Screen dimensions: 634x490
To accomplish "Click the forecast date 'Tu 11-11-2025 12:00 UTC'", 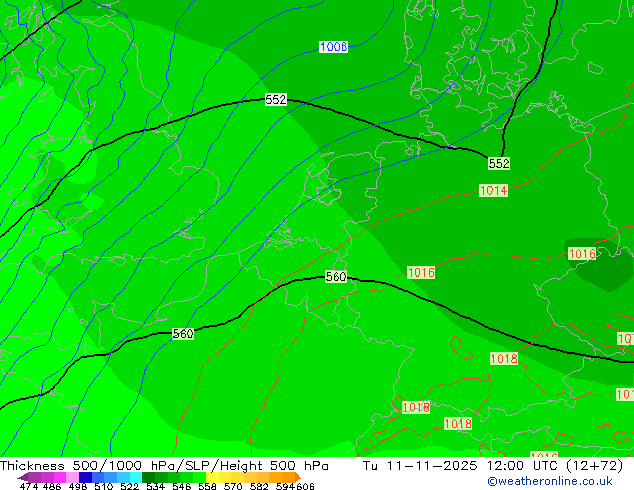I will (x=461, y=466).
